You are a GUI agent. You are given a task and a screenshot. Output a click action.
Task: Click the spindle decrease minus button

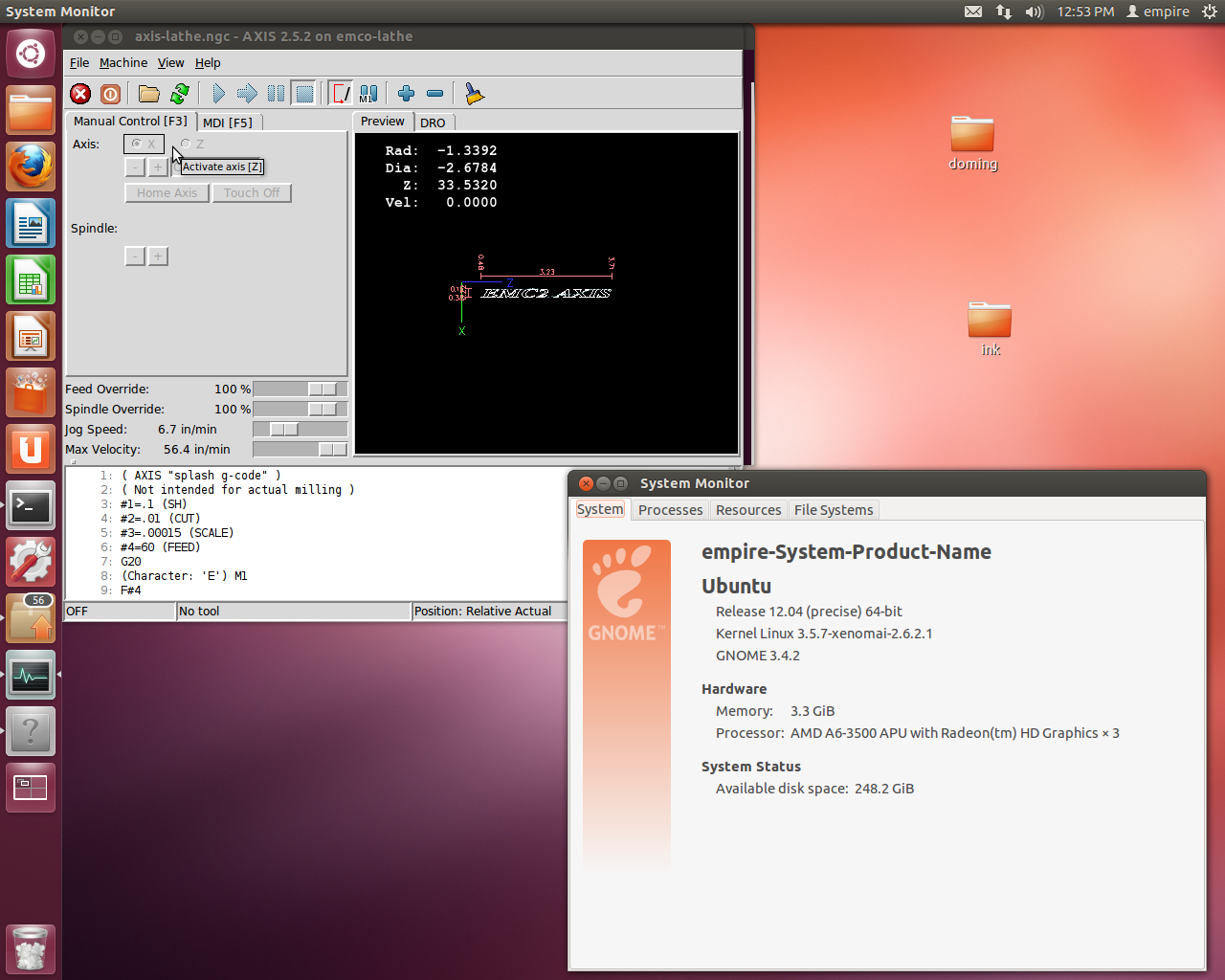coord(135,256)
